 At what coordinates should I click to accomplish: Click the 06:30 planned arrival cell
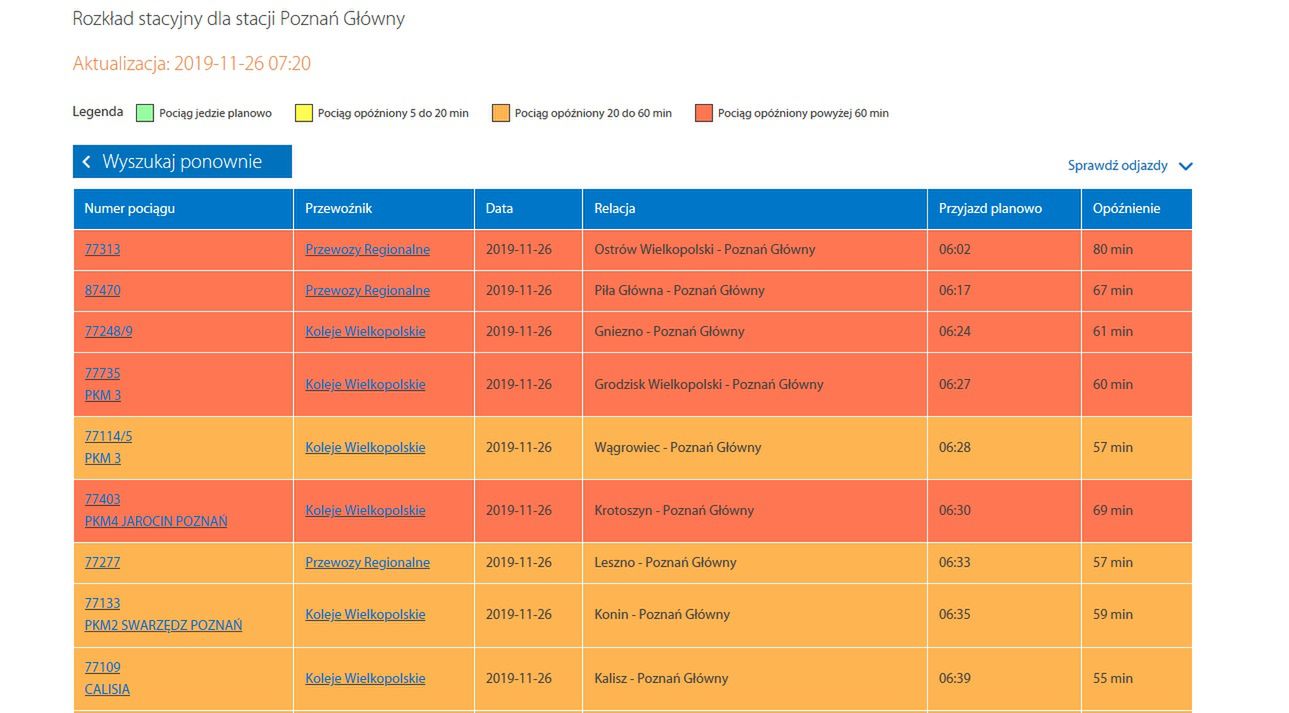(1004, 511)
